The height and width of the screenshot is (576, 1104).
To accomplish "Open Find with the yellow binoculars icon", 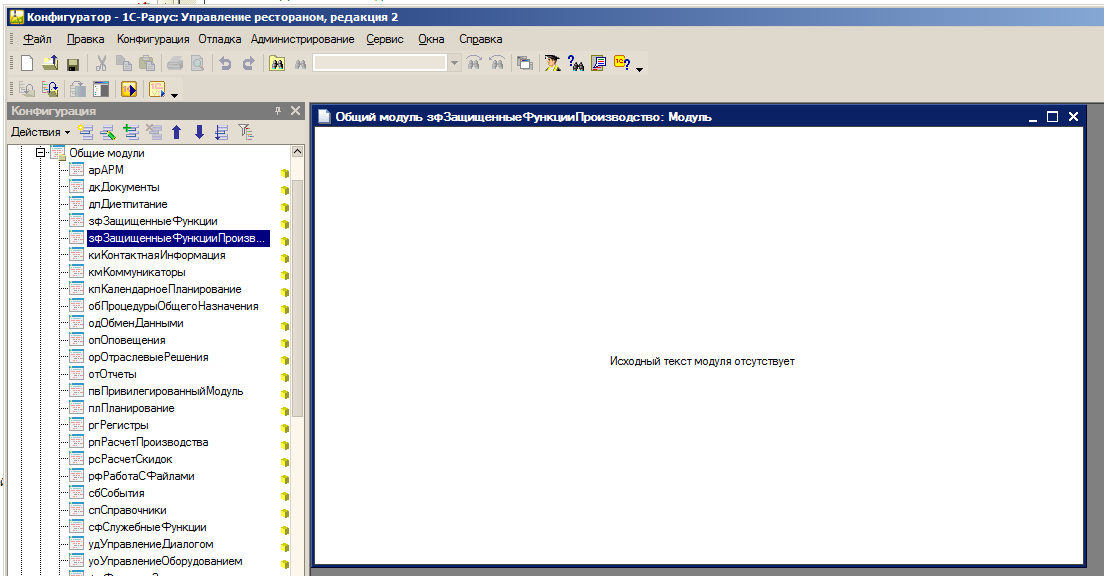I will 277,63.
